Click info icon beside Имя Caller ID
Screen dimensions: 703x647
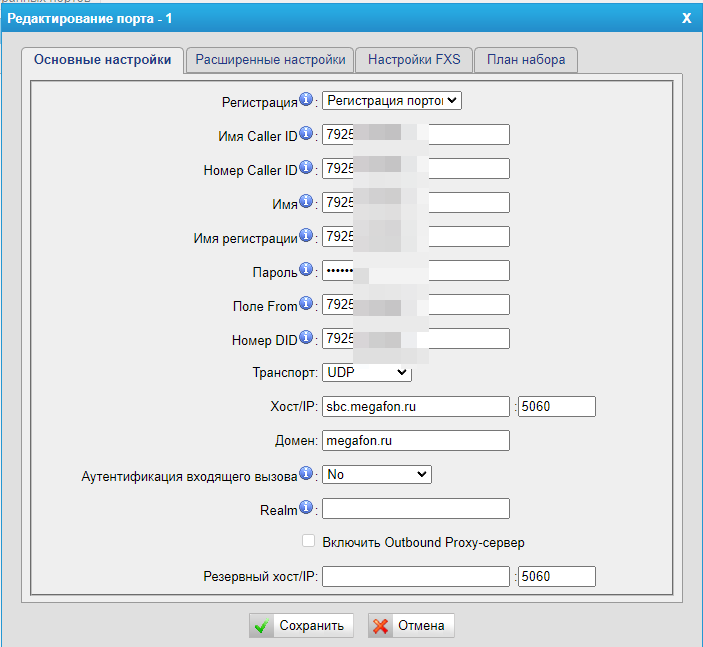click(306, 133)
